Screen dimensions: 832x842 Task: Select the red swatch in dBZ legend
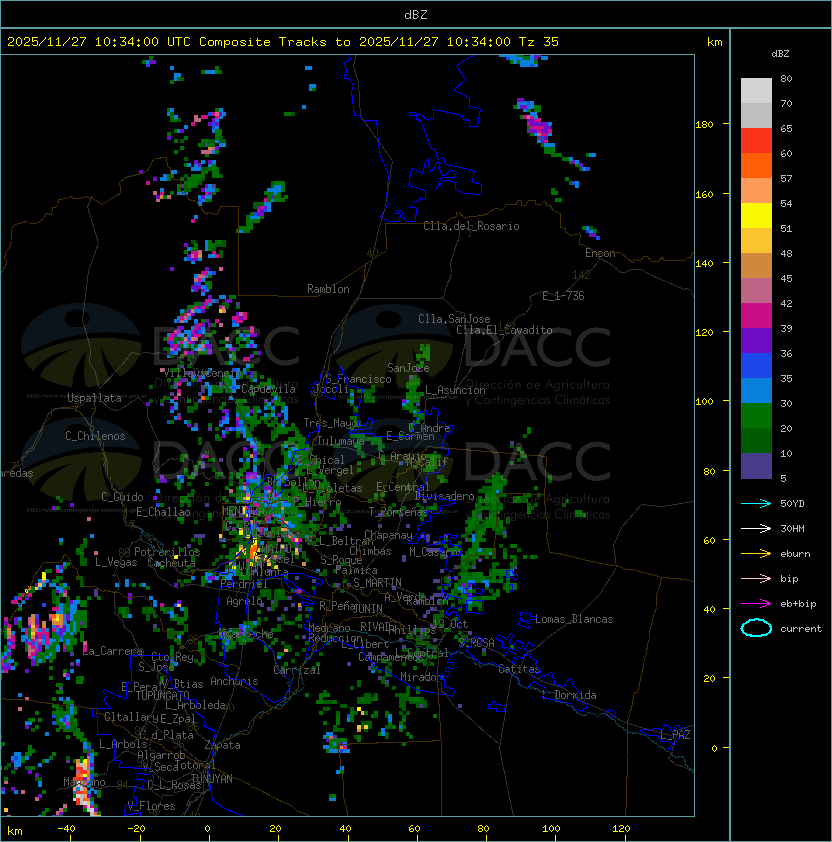[756, 140]
